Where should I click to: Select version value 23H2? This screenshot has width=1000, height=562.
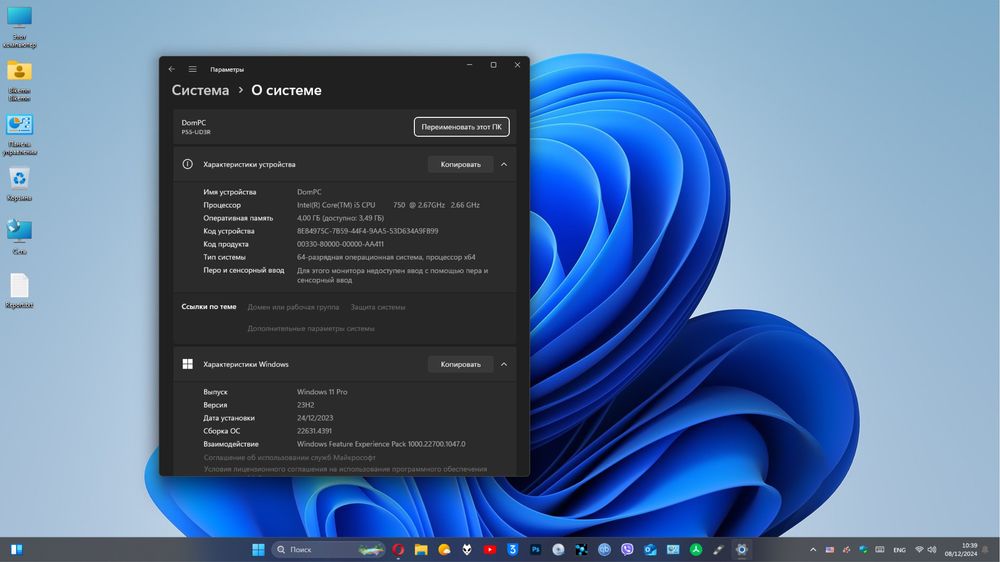coord(305,404)
